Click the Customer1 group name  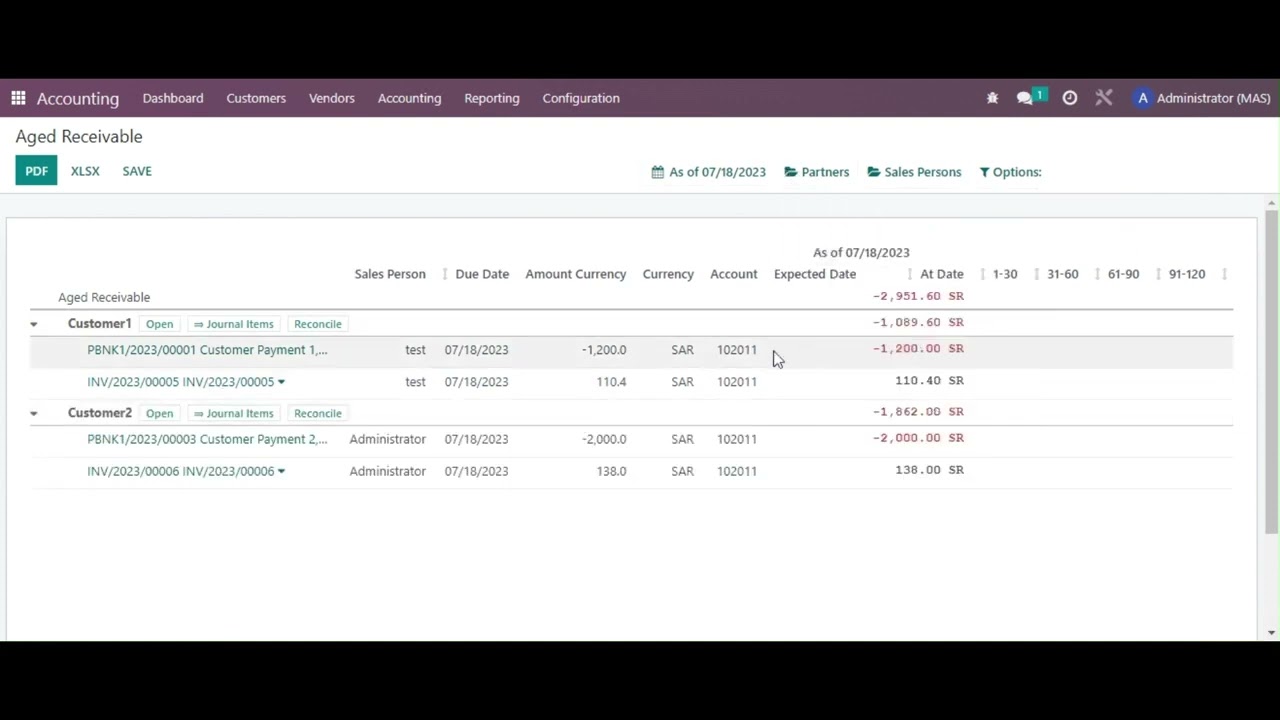click(x=99, y=324)
